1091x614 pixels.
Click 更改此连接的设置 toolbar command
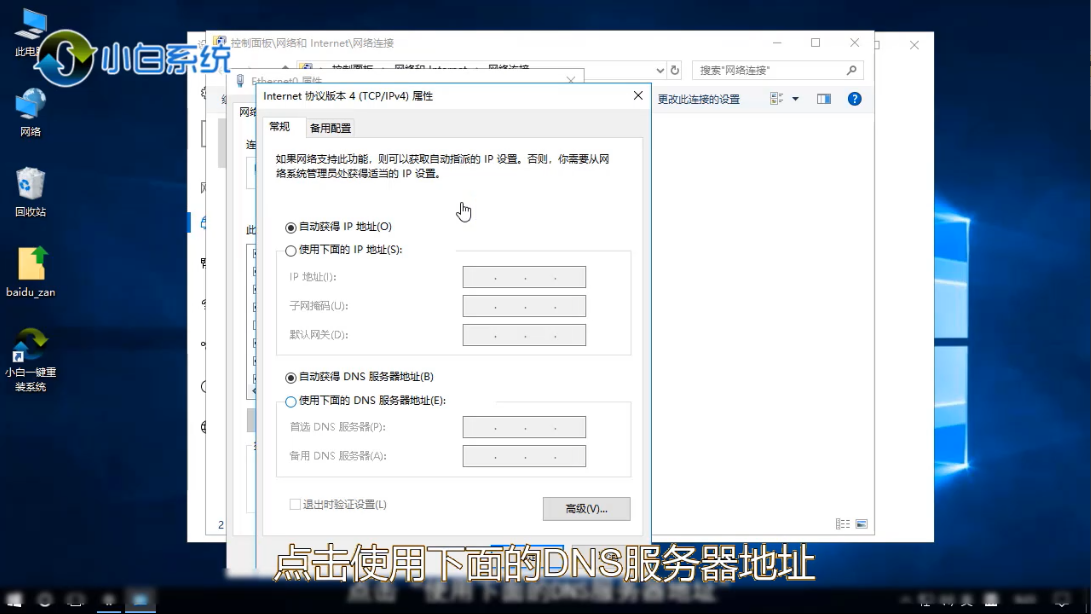[698, 99]
